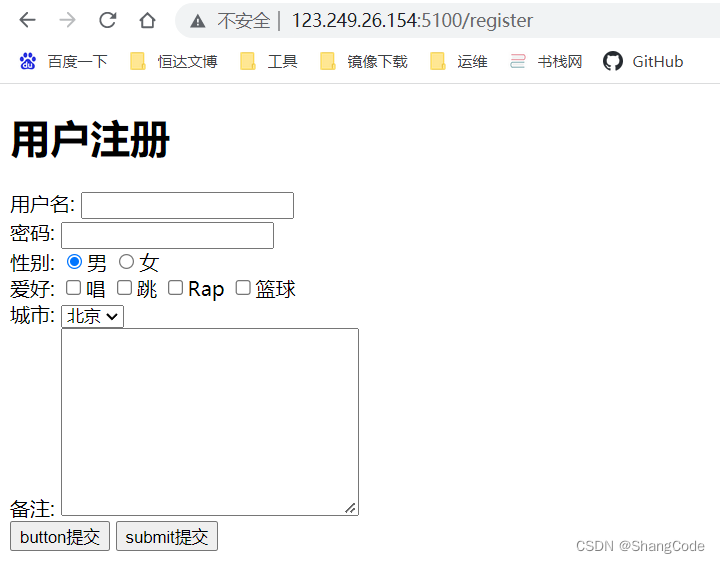The width and height of the screenshot is (720, 563).
Task: Click the textarea resize handle
Action: click(350, 508)
